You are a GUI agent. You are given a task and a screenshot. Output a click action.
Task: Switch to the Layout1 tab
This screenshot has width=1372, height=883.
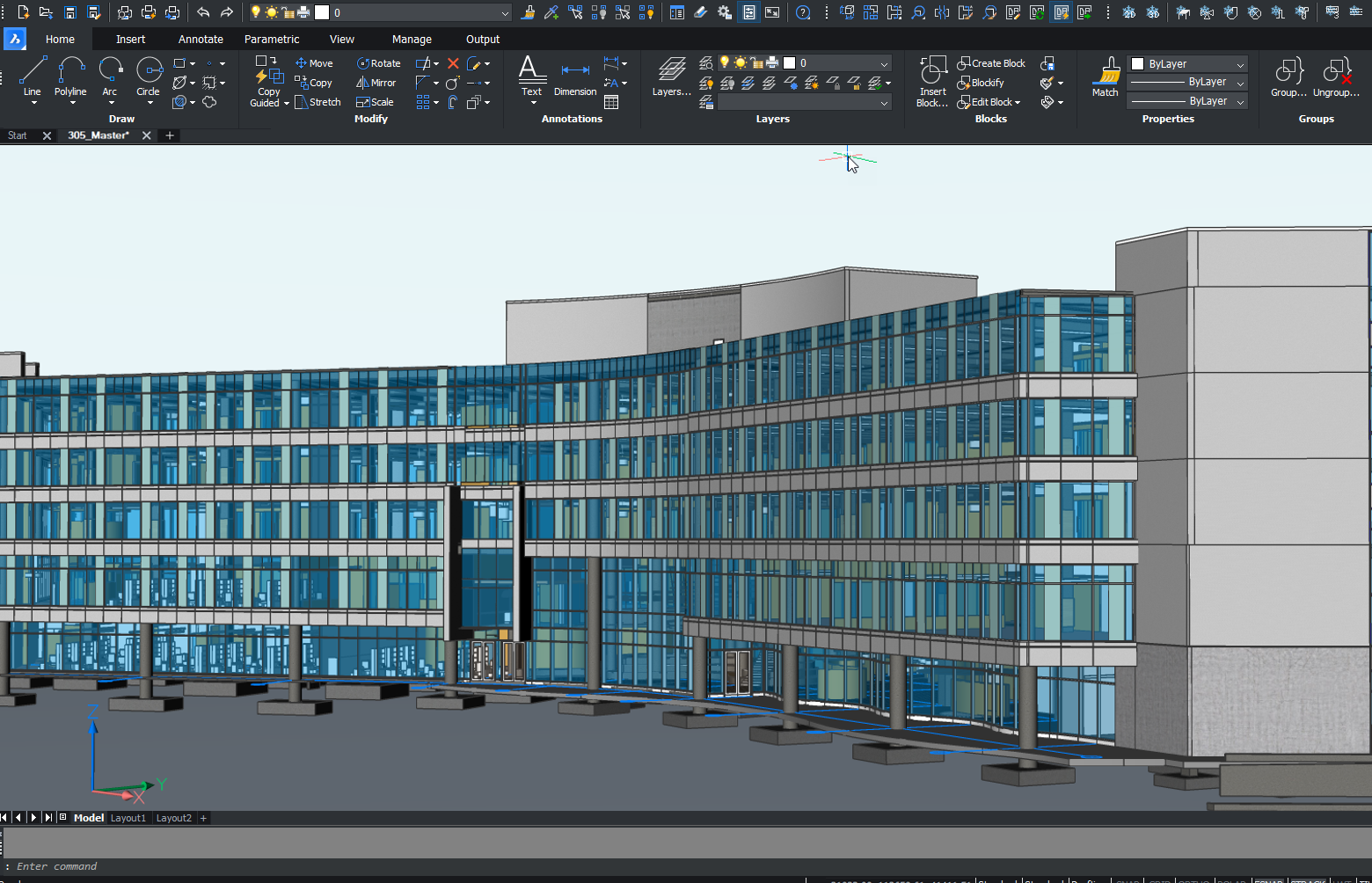128,818
